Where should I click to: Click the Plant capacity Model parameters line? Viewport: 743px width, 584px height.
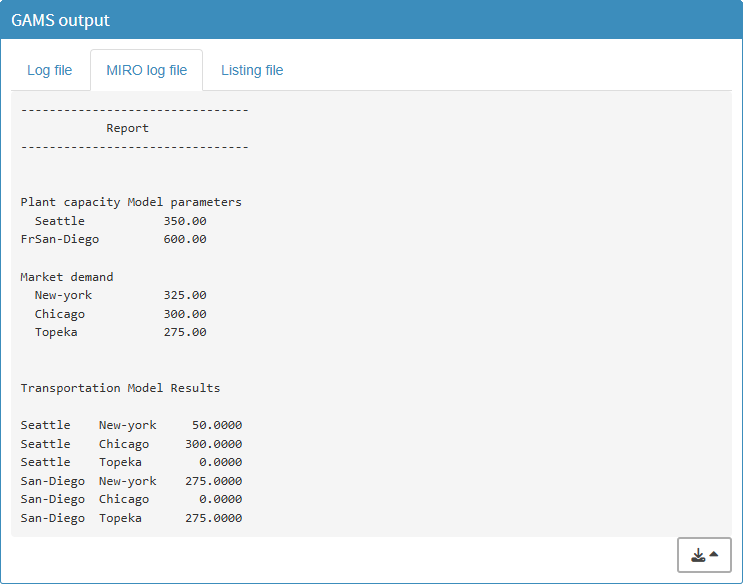click(131, 202)
